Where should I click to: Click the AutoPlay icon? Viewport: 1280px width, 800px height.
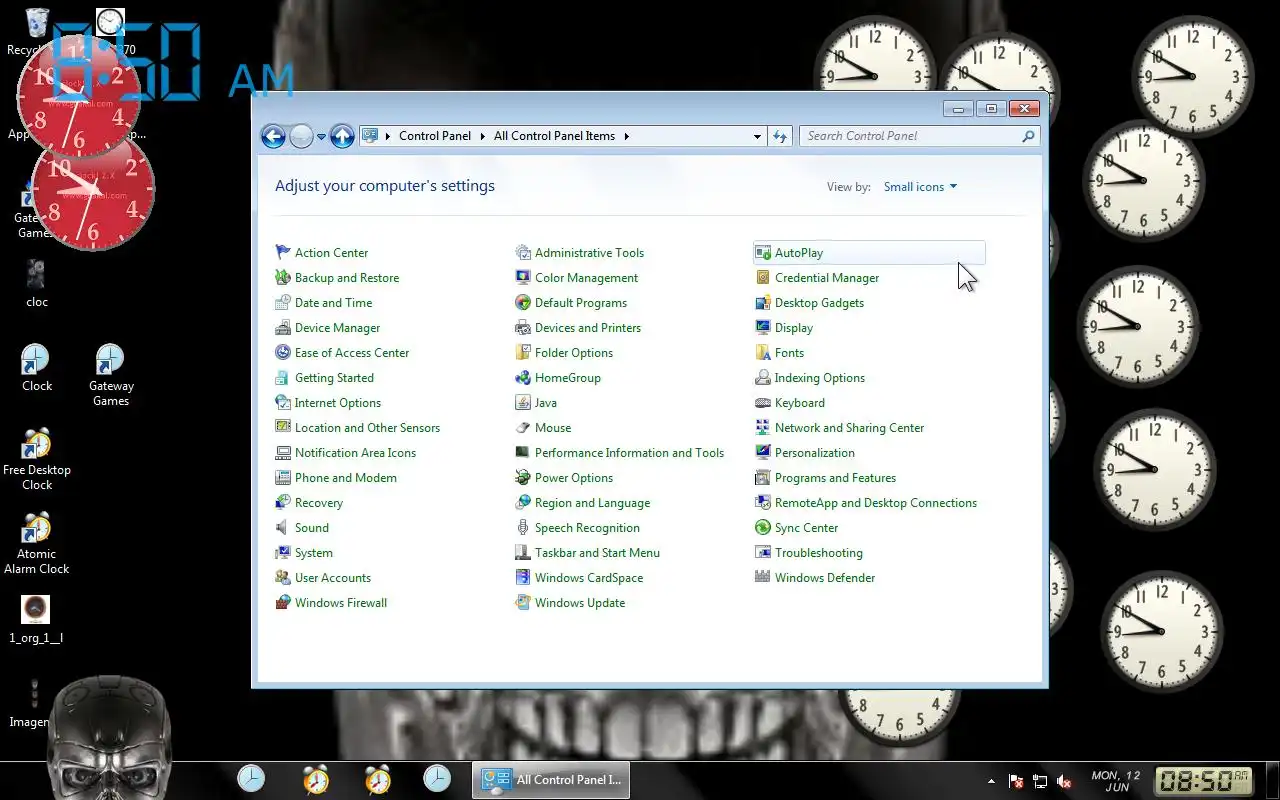point(763,253)
